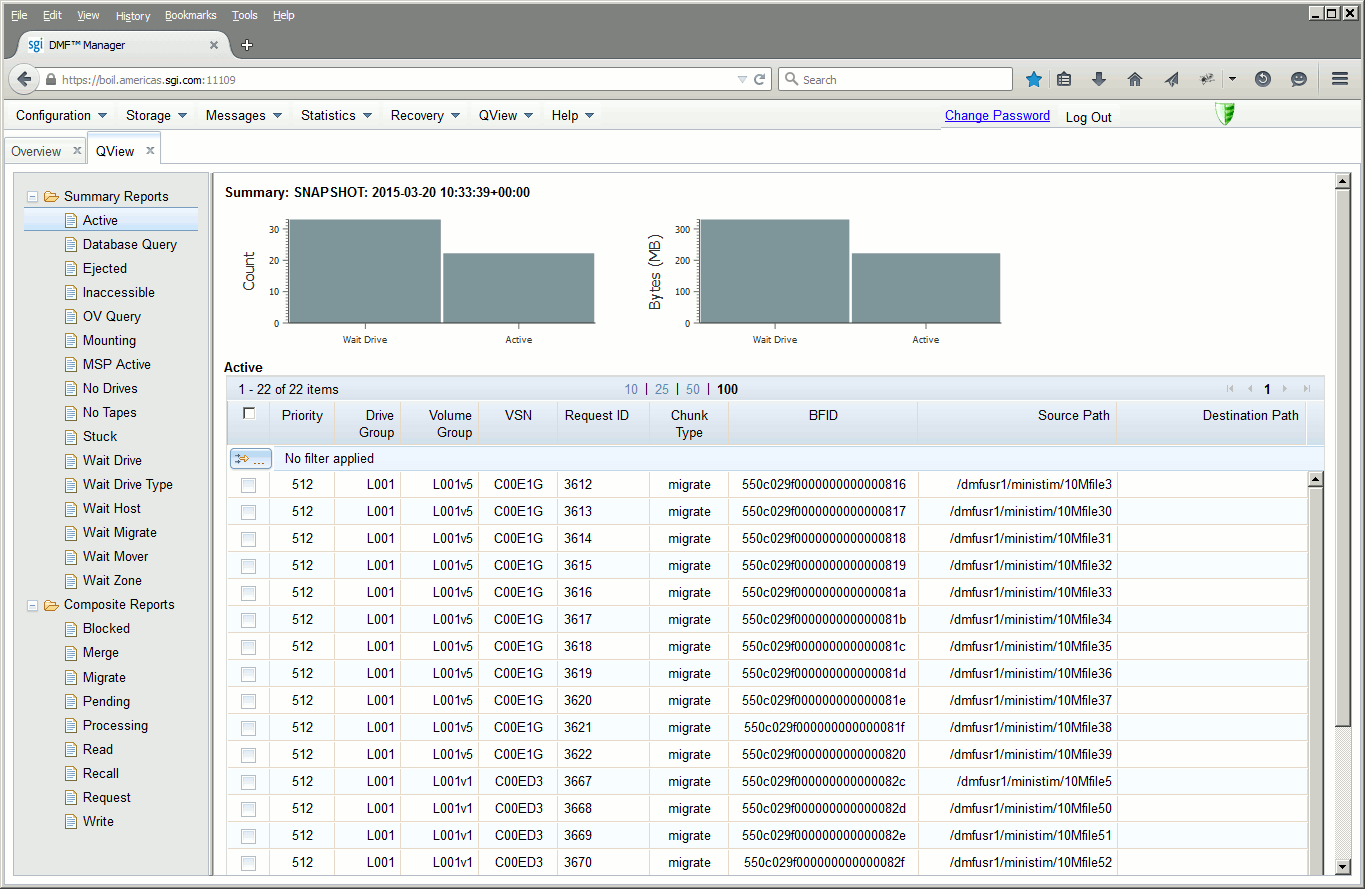The image size is (1365, 889).
Task: Click the Summary Reports folder icon
Action: click(x=51, y=196)
